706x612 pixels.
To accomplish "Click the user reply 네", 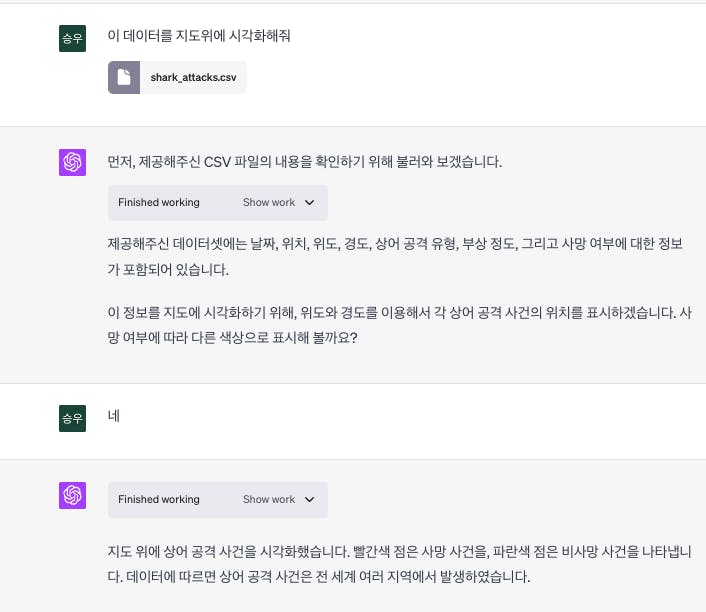I will [x=114, y=415].
